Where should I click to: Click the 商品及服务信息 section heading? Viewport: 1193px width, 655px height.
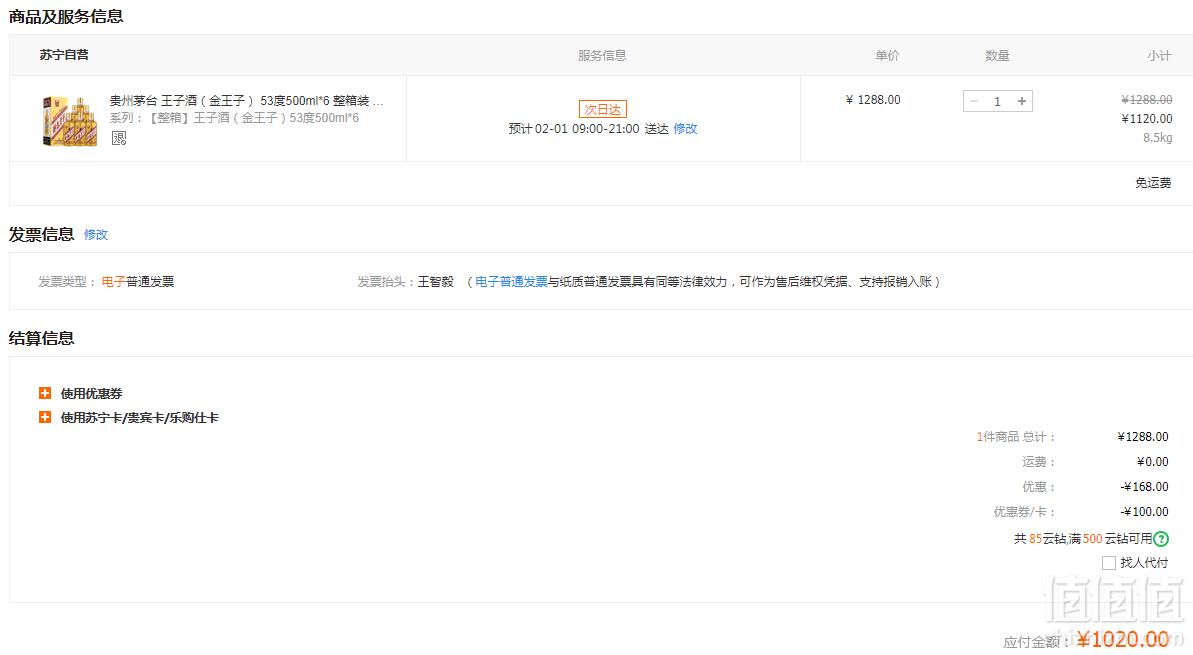(x=66, y=17)
